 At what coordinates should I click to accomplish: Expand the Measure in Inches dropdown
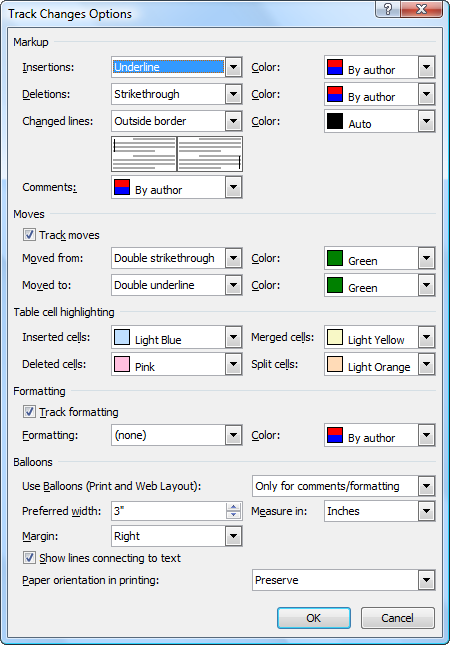point(427,511)
